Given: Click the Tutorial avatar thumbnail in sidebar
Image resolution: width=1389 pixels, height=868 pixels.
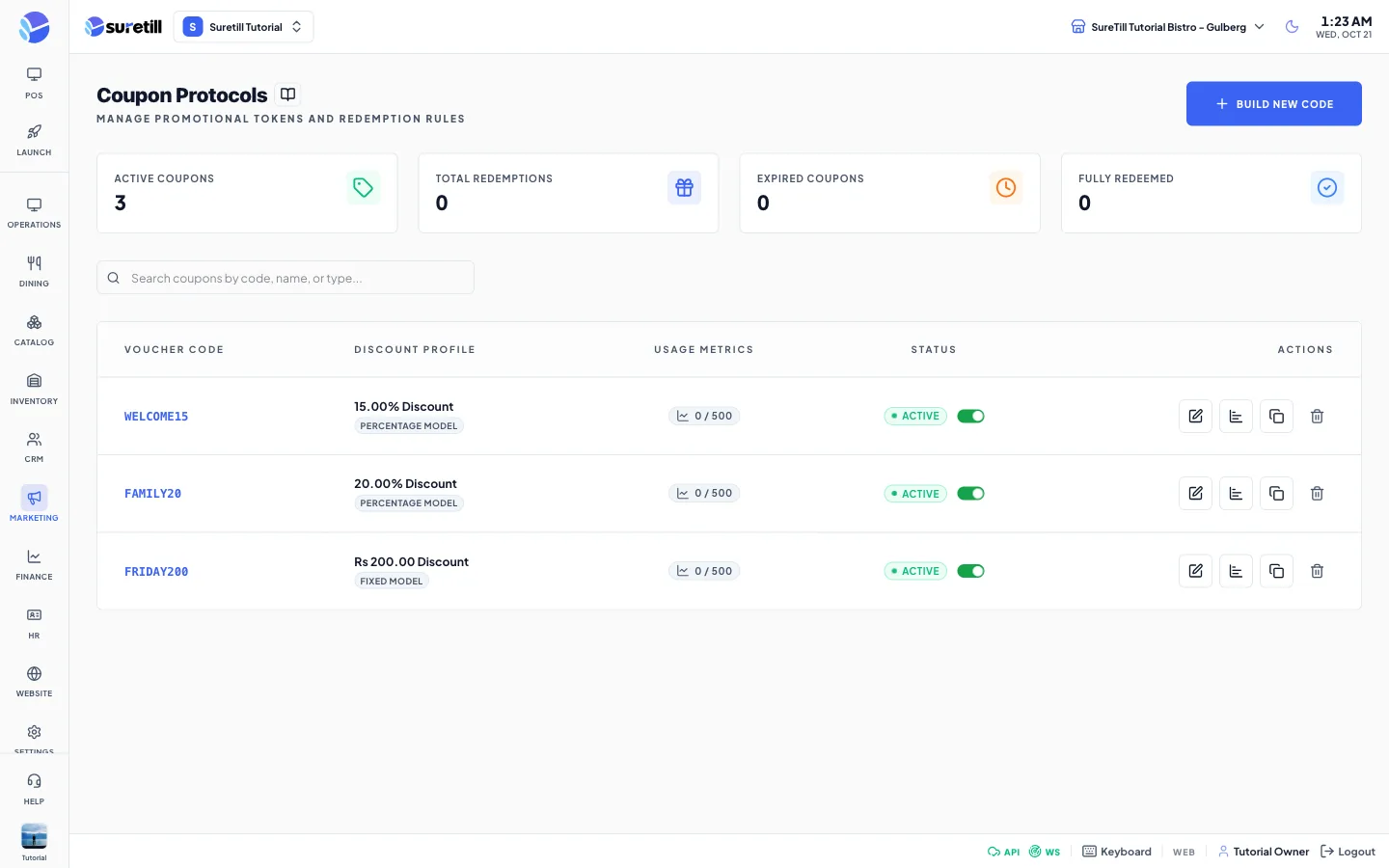Looking at the screenshot, I should pos(34,835).
